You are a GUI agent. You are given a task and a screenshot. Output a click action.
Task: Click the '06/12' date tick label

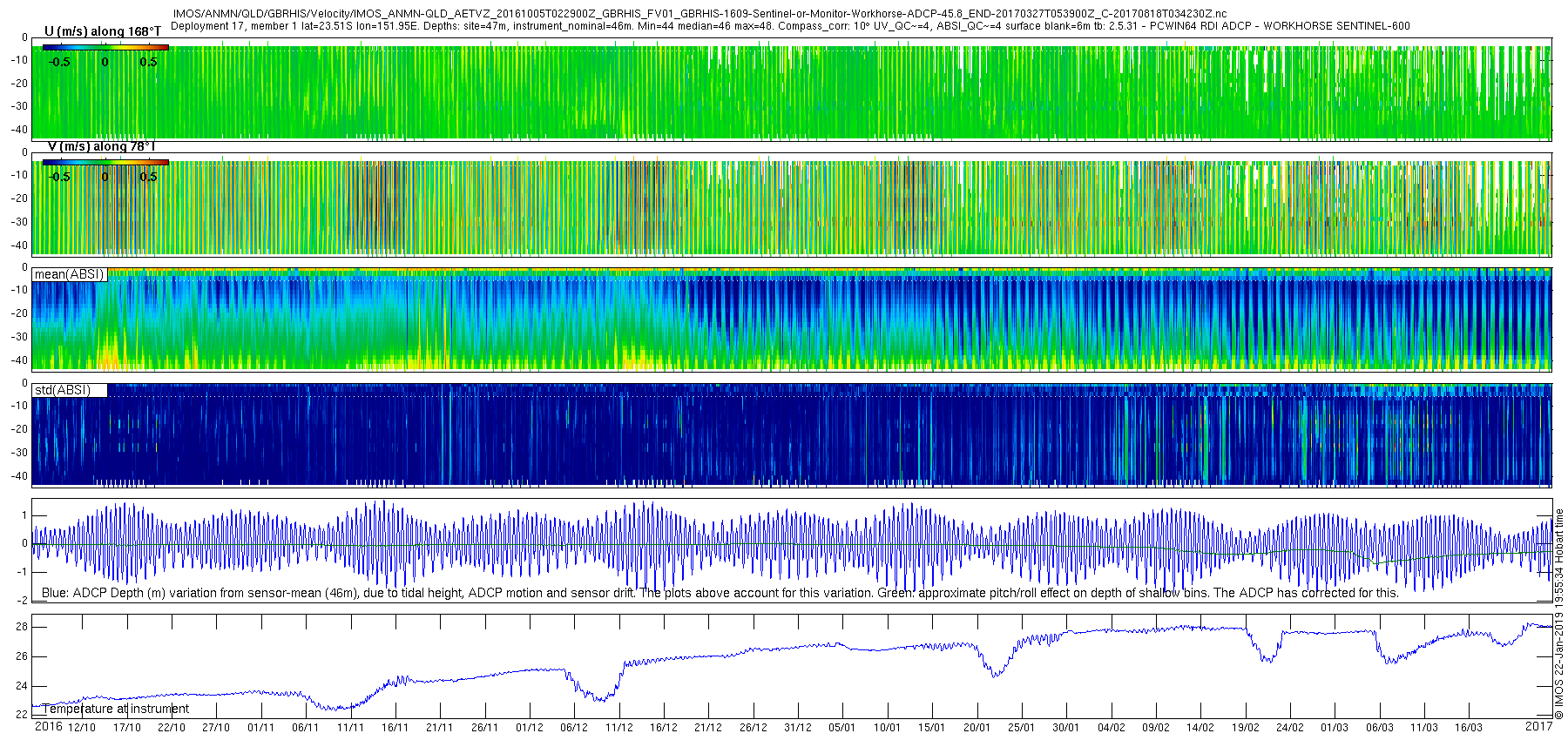click(574, 728)
